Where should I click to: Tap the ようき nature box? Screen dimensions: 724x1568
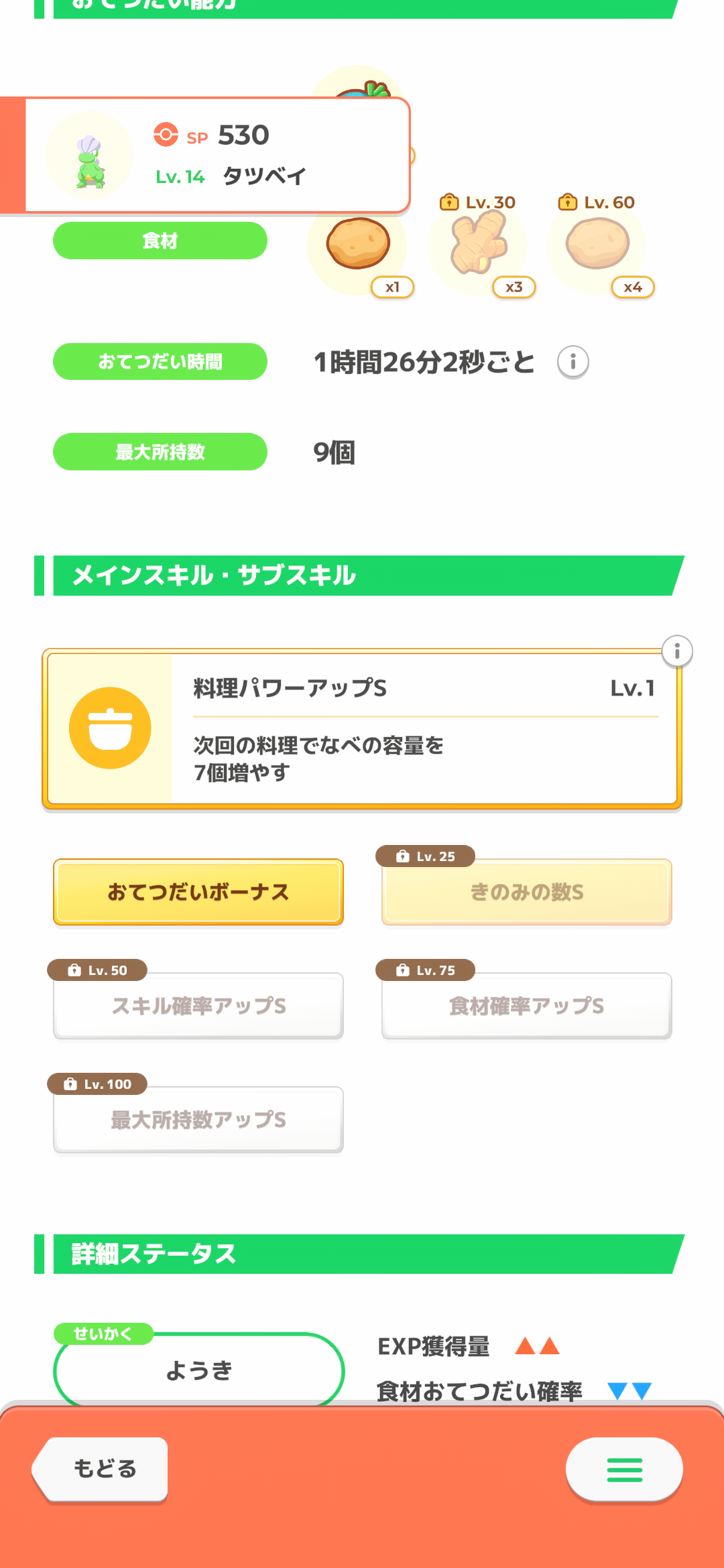(x=198, y=1370)
